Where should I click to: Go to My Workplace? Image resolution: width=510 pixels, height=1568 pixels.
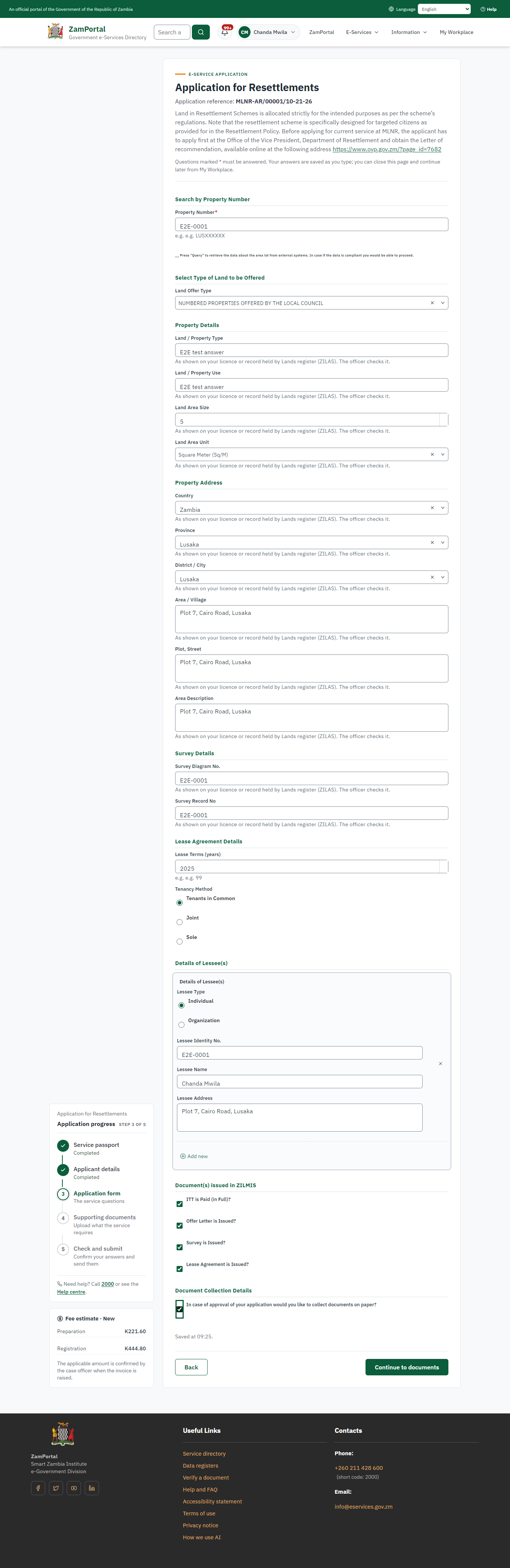[457, 32]
